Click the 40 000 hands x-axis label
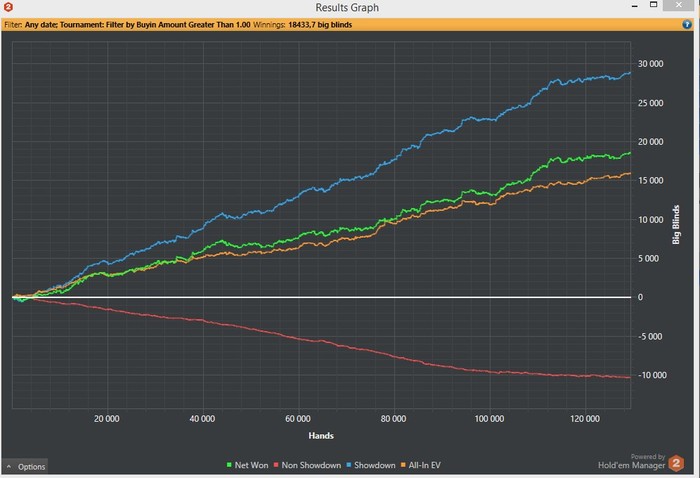The height and width of the screenshot is (478, 700). click(202, 419)
